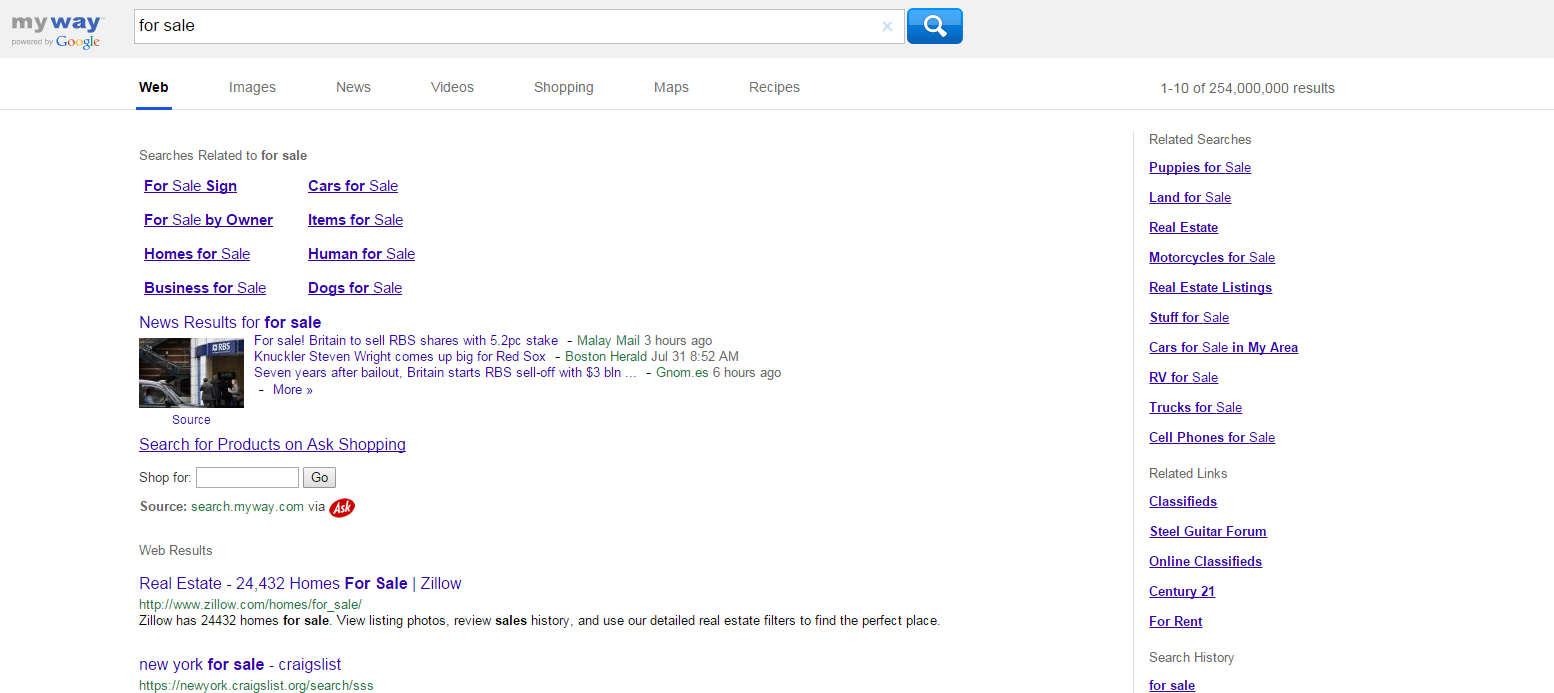Click the 'Homes for Sale' link
This screenshot has height=693, width=1554.
pyautogui.click(x=197, y=254)
